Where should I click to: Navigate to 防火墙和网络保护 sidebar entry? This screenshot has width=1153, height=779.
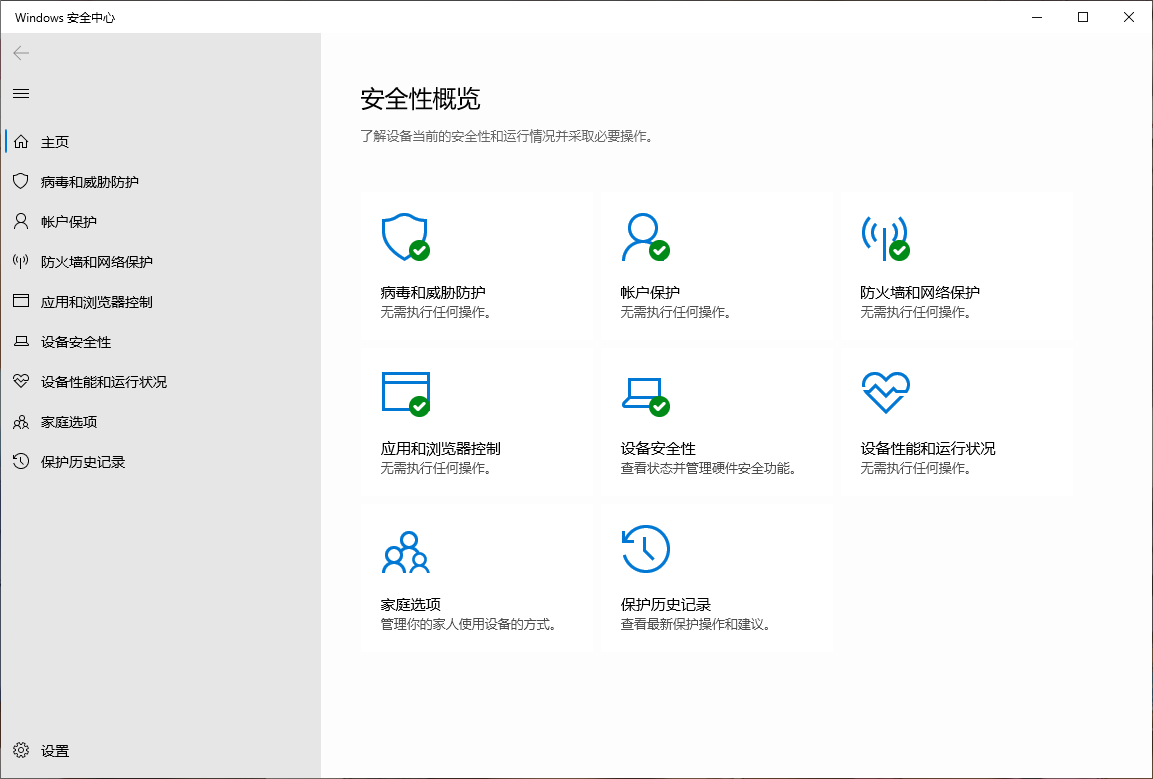coord(97,262)
